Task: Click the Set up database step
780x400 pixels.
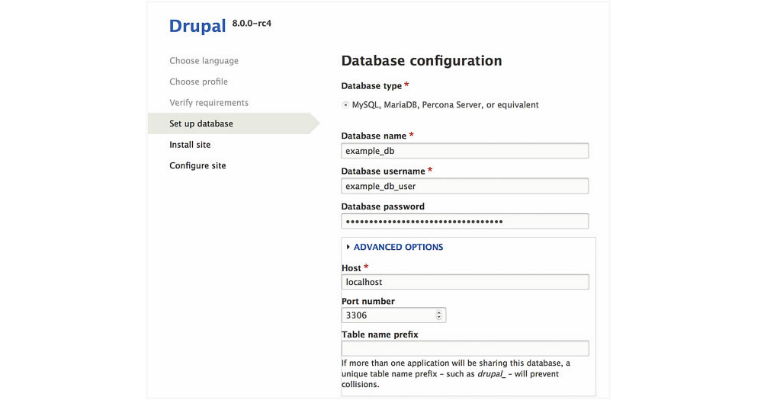Action: pos(201,124)
